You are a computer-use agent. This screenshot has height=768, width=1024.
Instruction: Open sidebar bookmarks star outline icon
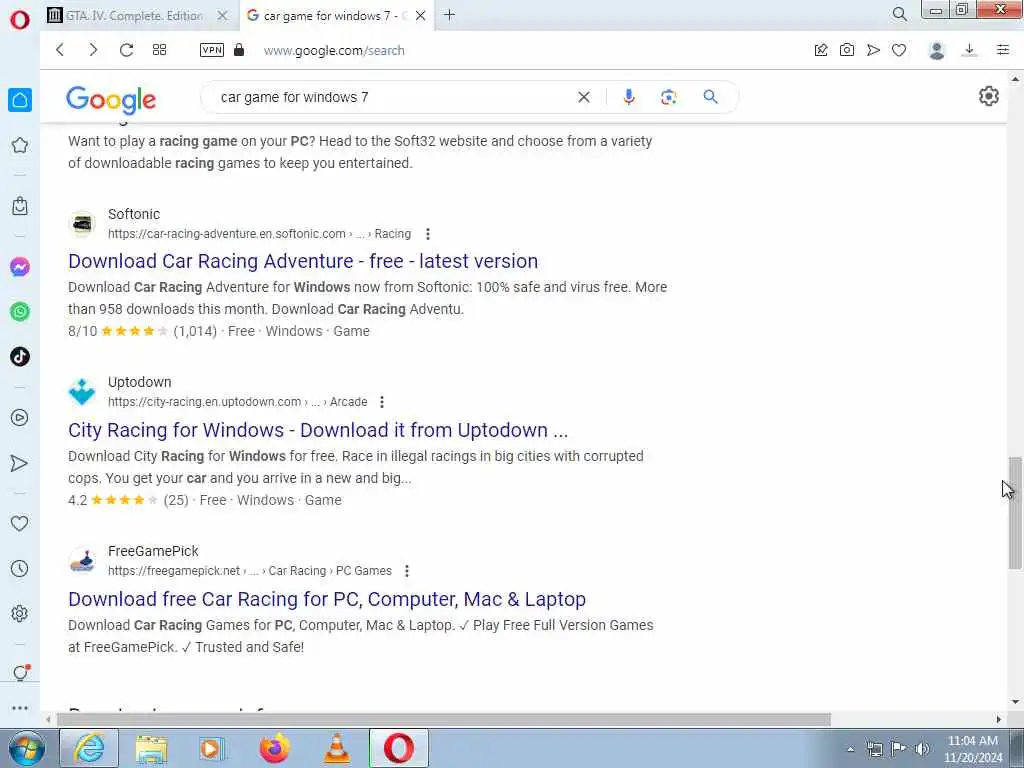click(x=20, y=145)
